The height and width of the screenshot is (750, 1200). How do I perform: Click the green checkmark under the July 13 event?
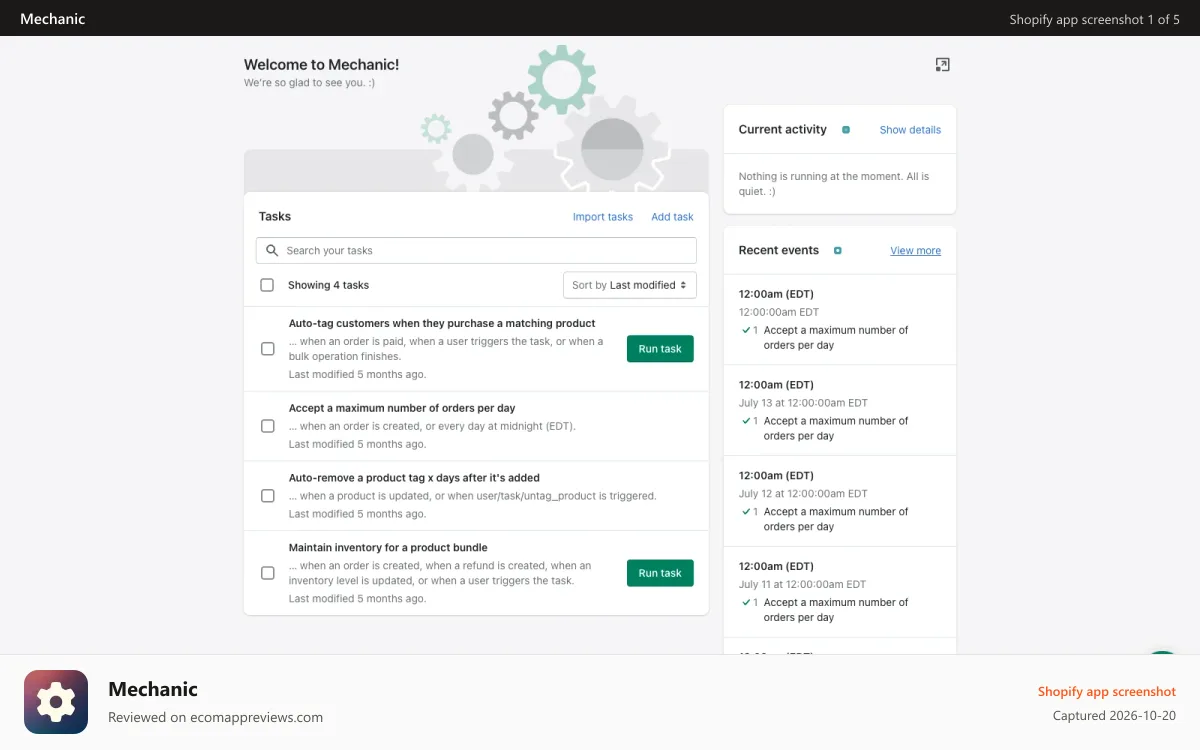tap(746, 421)
